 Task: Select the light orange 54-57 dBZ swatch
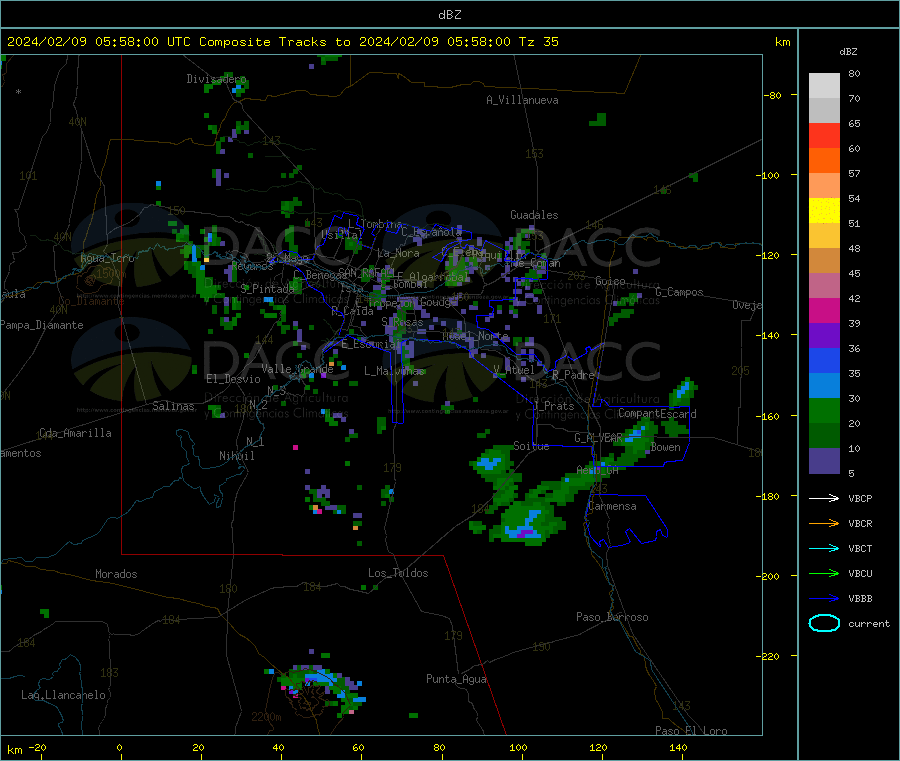[x=824, y=185]
